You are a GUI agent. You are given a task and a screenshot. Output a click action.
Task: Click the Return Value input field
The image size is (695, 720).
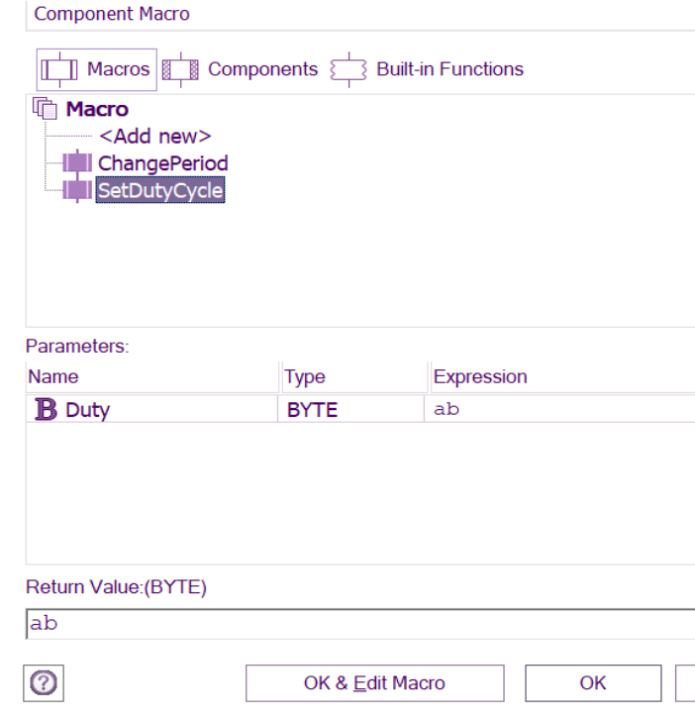point(360,624)
